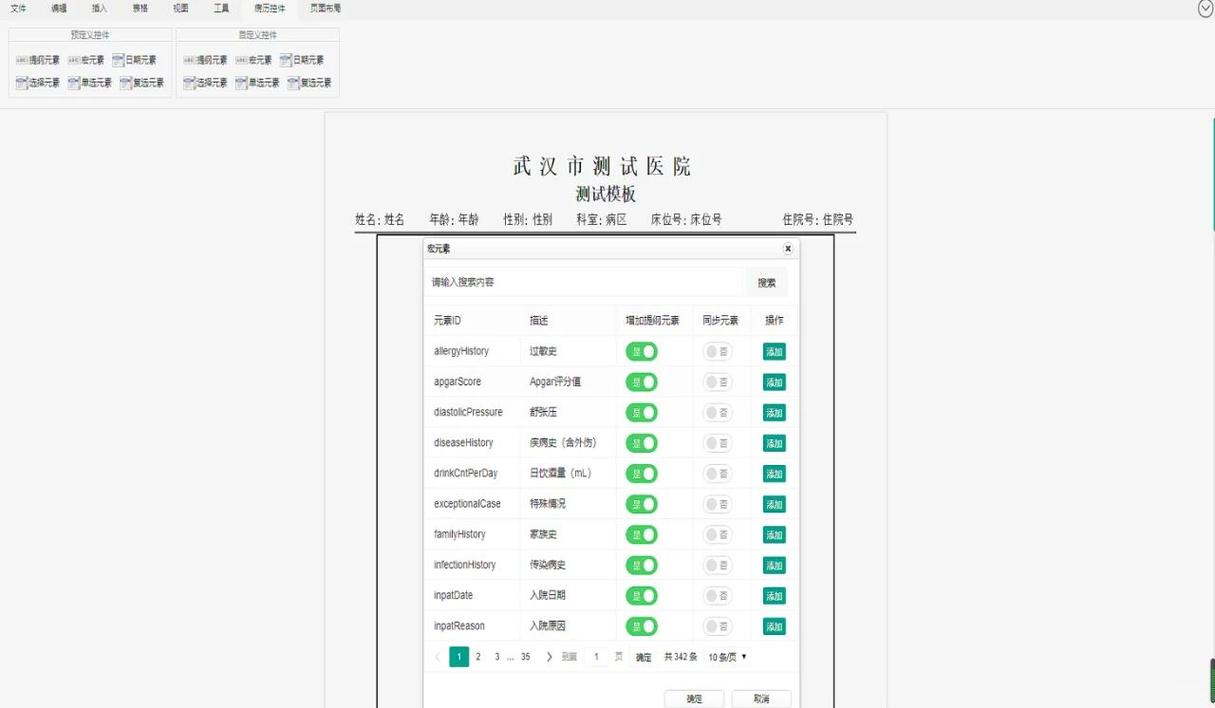Screen dimensions: 1215x708
Task: Focus the 请输入搜索内容 search field
Action: coord(584,283)
